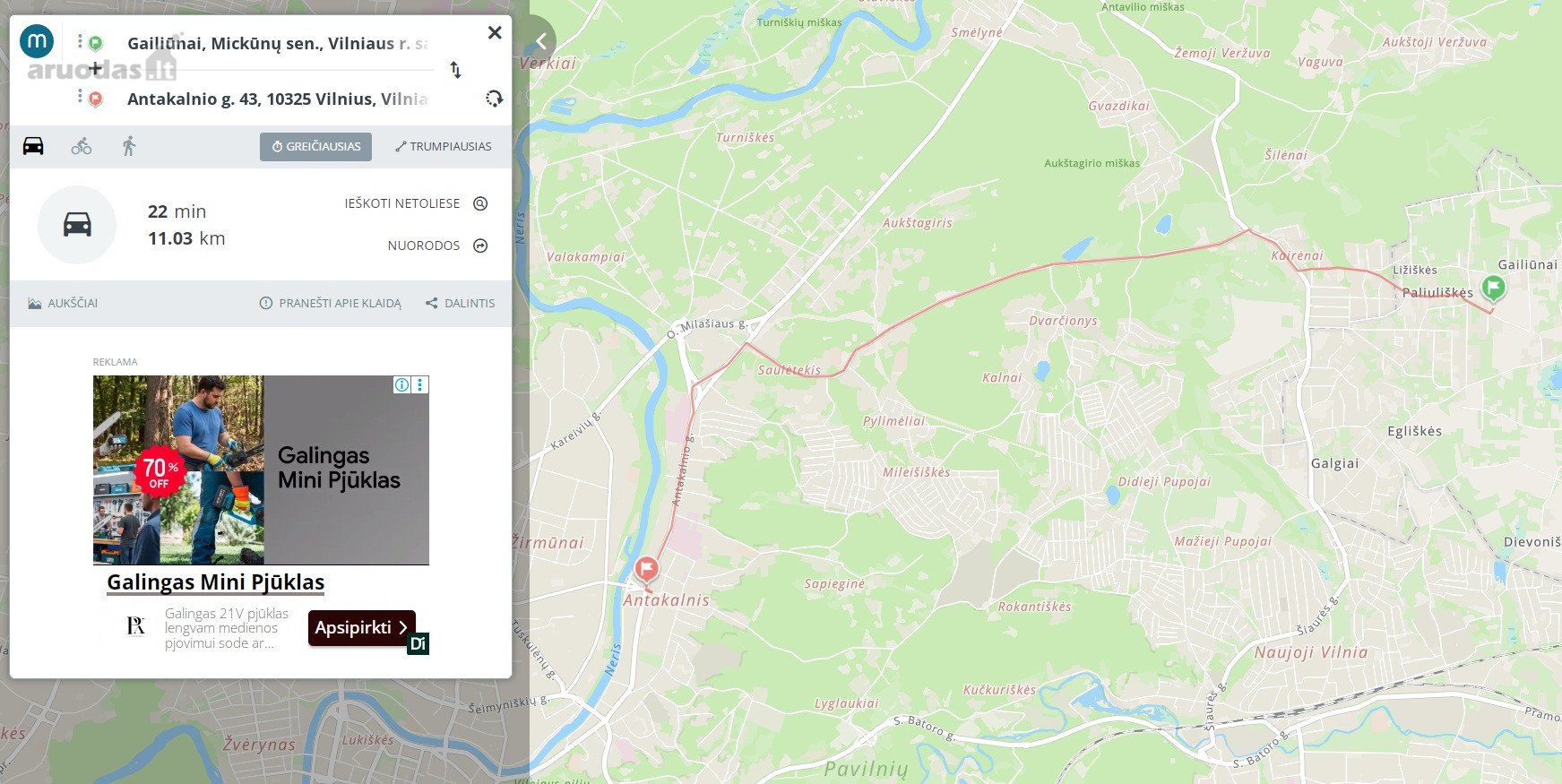Click the 11.03 km distance text
The height and width of the screenshot is (784, 1562).
pos(186,238)
